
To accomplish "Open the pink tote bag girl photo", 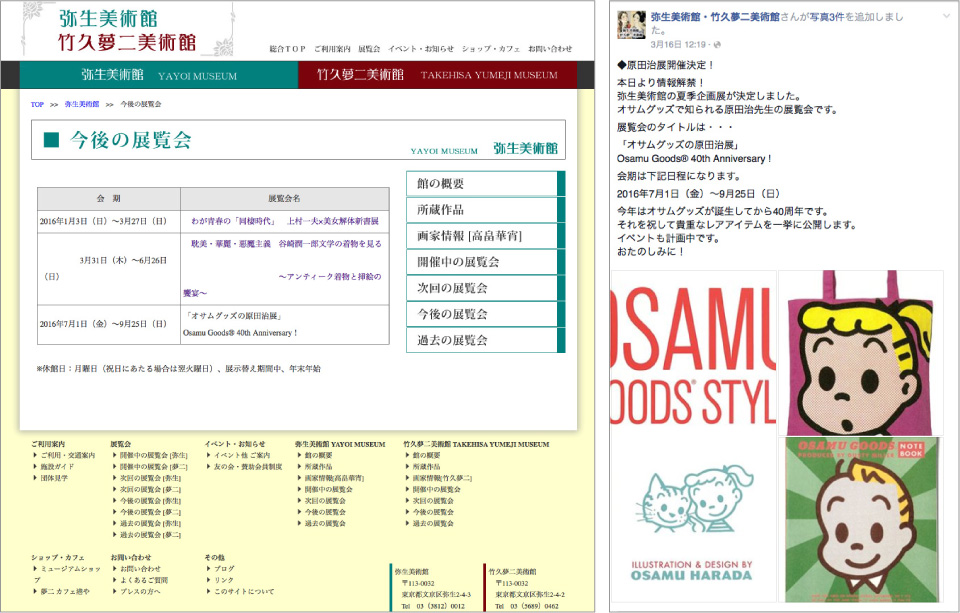I will pyautogui.click(x=861, y=353).
